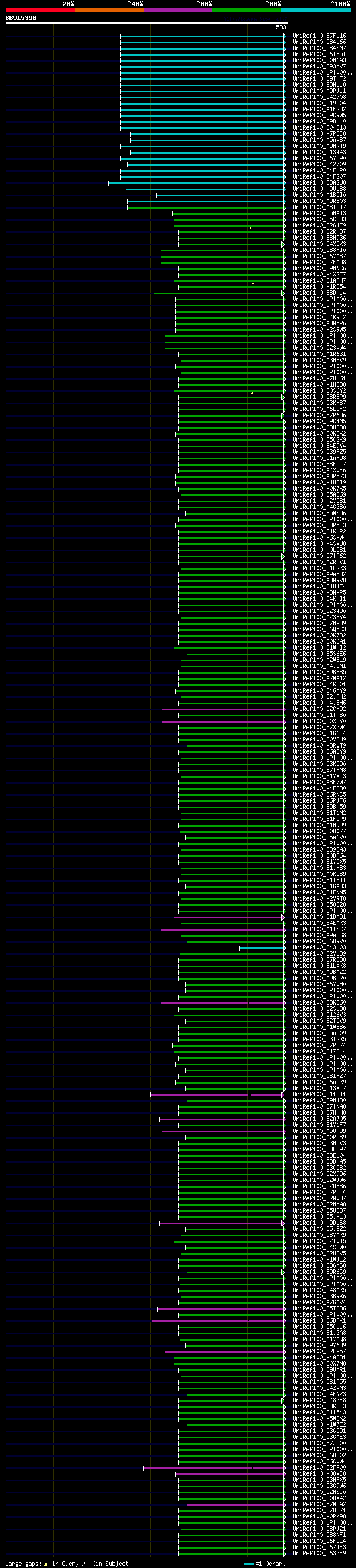
Task: Click hit label UniRef100_Q8PJ21
Action: coord(319,1529)
